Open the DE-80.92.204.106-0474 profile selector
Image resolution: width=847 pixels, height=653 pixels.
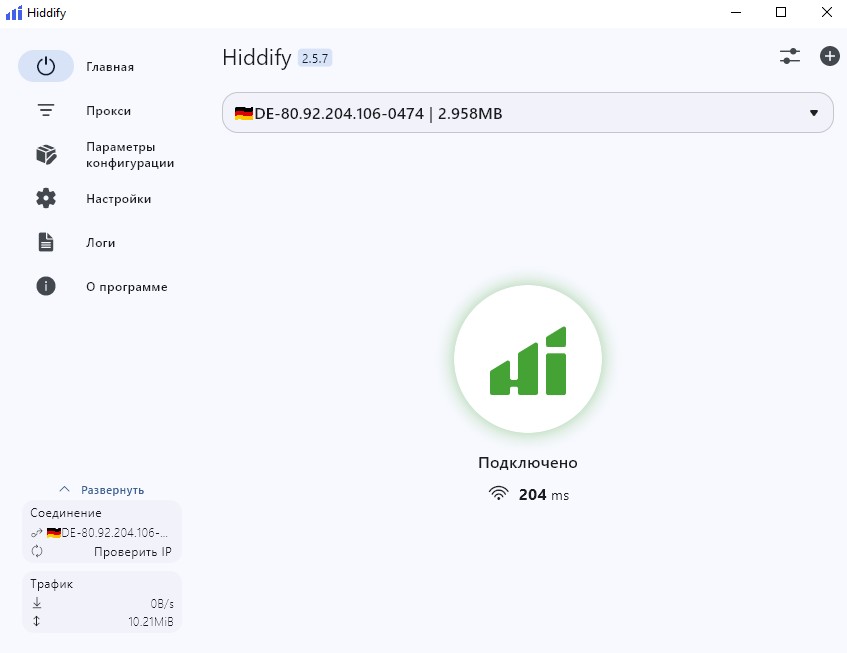[x=528, y=112]
